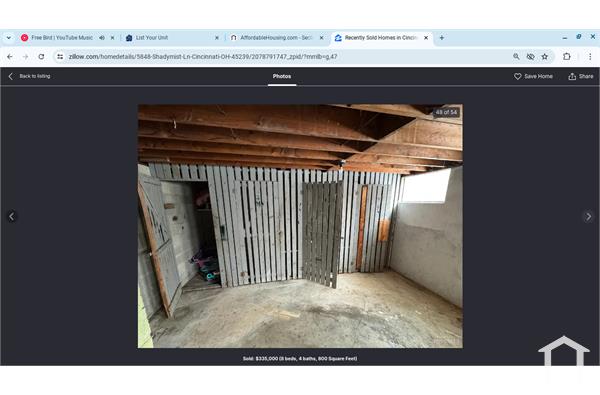Image resolution: width=600 pixels, height=395 pixels.
Task: Open a new browser tab
Action: [442, 38]
